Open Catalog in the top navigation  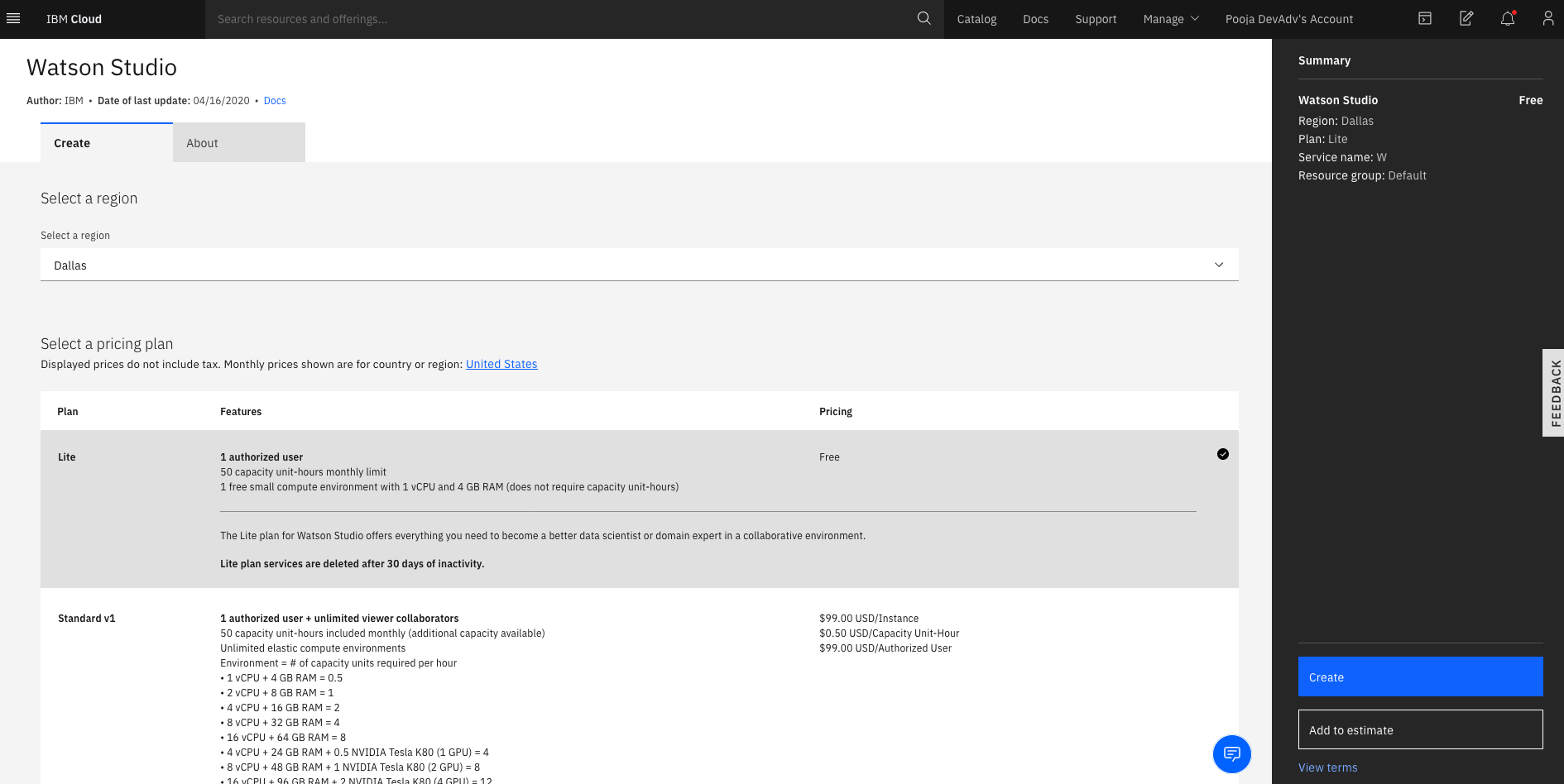[976, 19]
